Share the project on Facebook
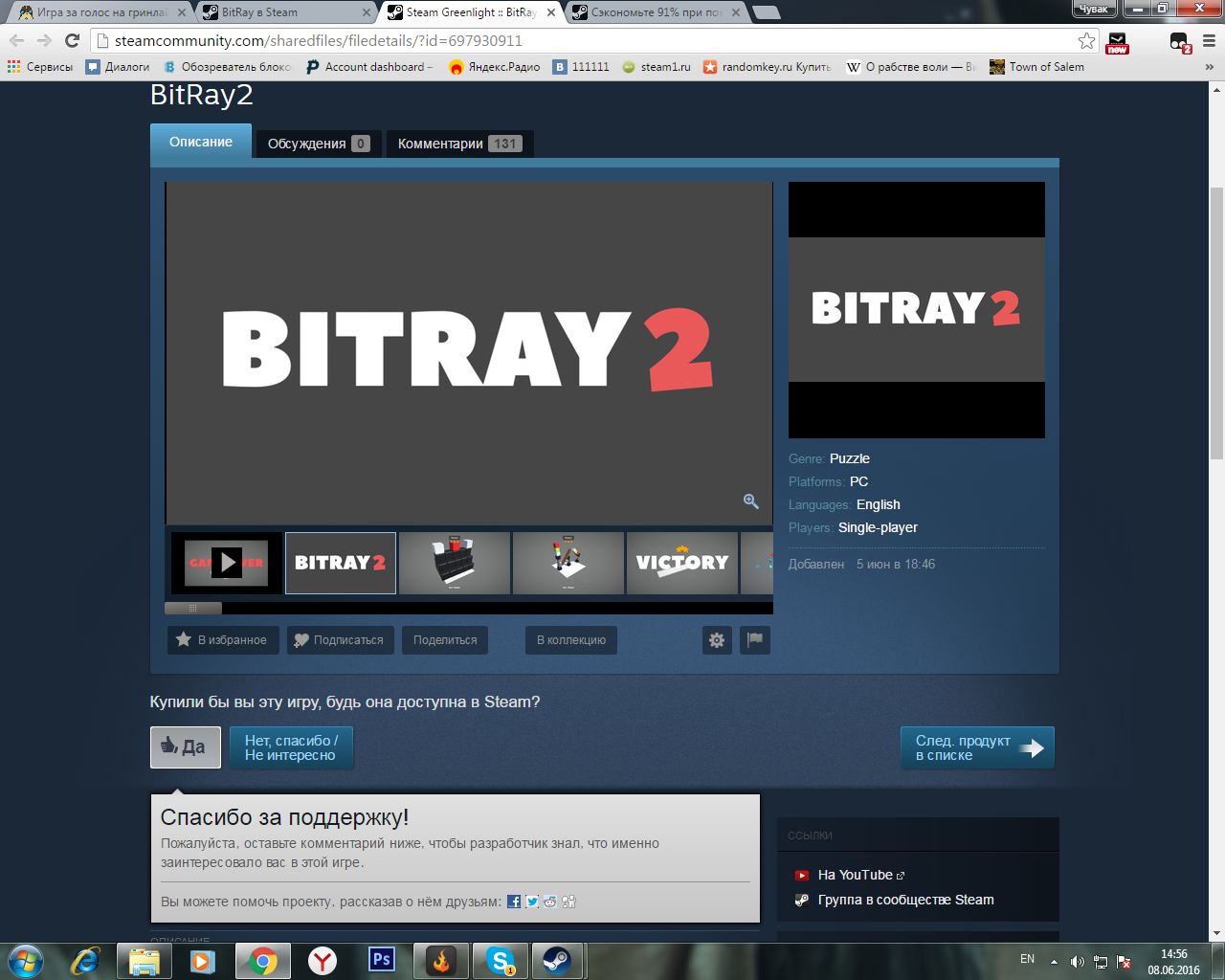This screenshot has height=980, width=1225. click(514, 902)
